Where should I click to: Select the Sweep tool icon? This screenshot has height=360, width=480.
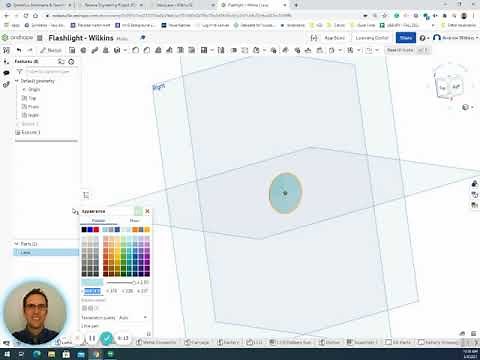tap(95, 50)
